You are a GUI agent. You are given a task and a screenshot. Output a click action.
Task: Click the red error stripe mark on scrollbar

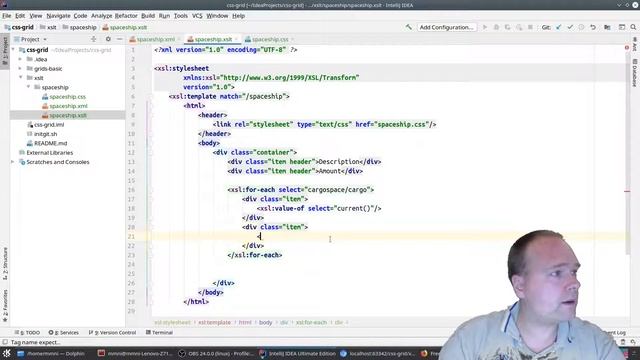click(x=627, y=191)
